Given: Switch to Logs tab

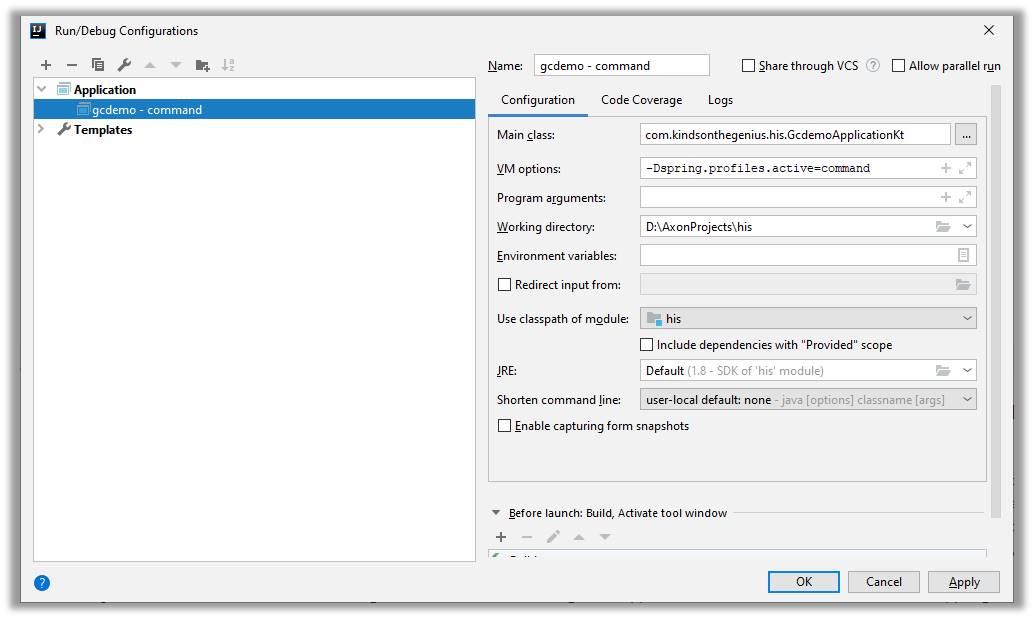Looking at the screenshot, I should coord(720,100).
